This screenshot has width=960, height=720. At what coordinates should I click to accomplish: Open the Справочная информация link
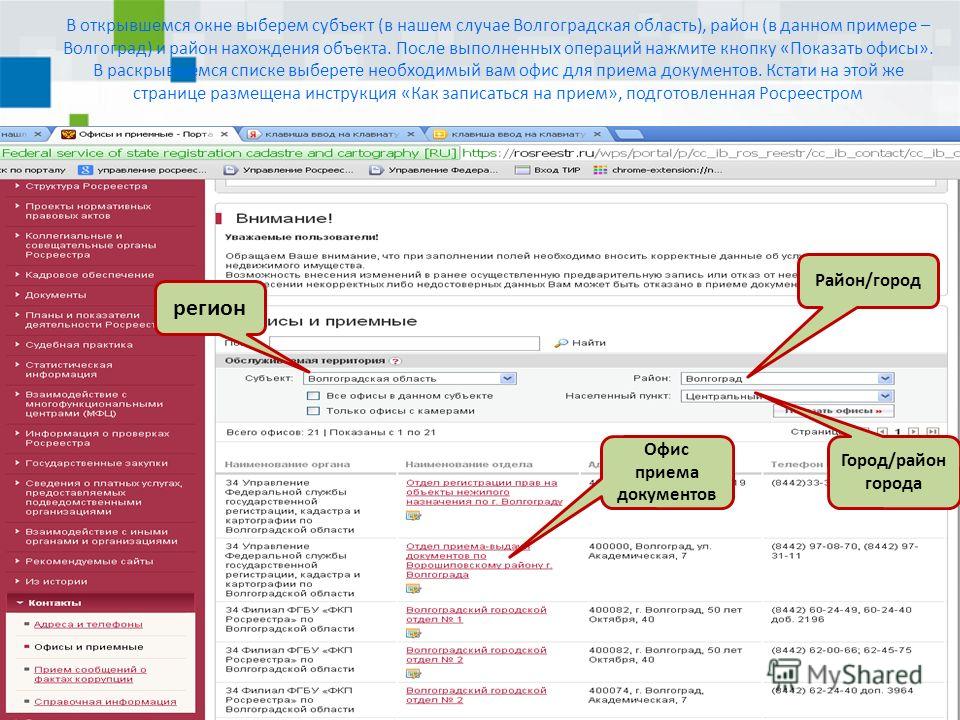(x=105, y=702)
